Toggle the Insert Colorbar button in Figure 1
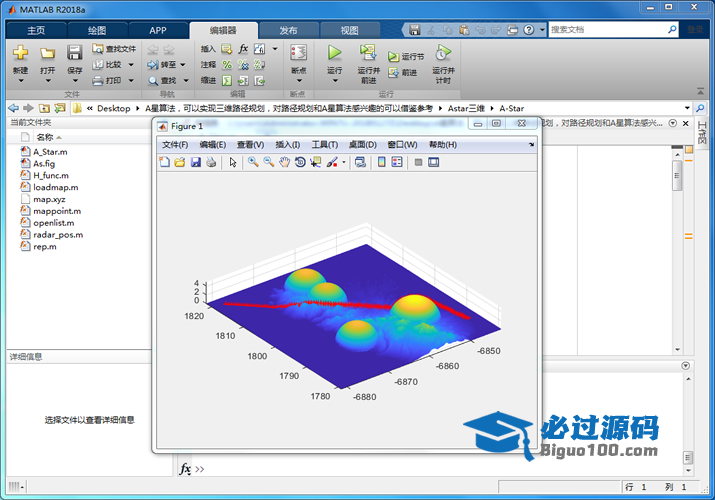 coord(382,162)
